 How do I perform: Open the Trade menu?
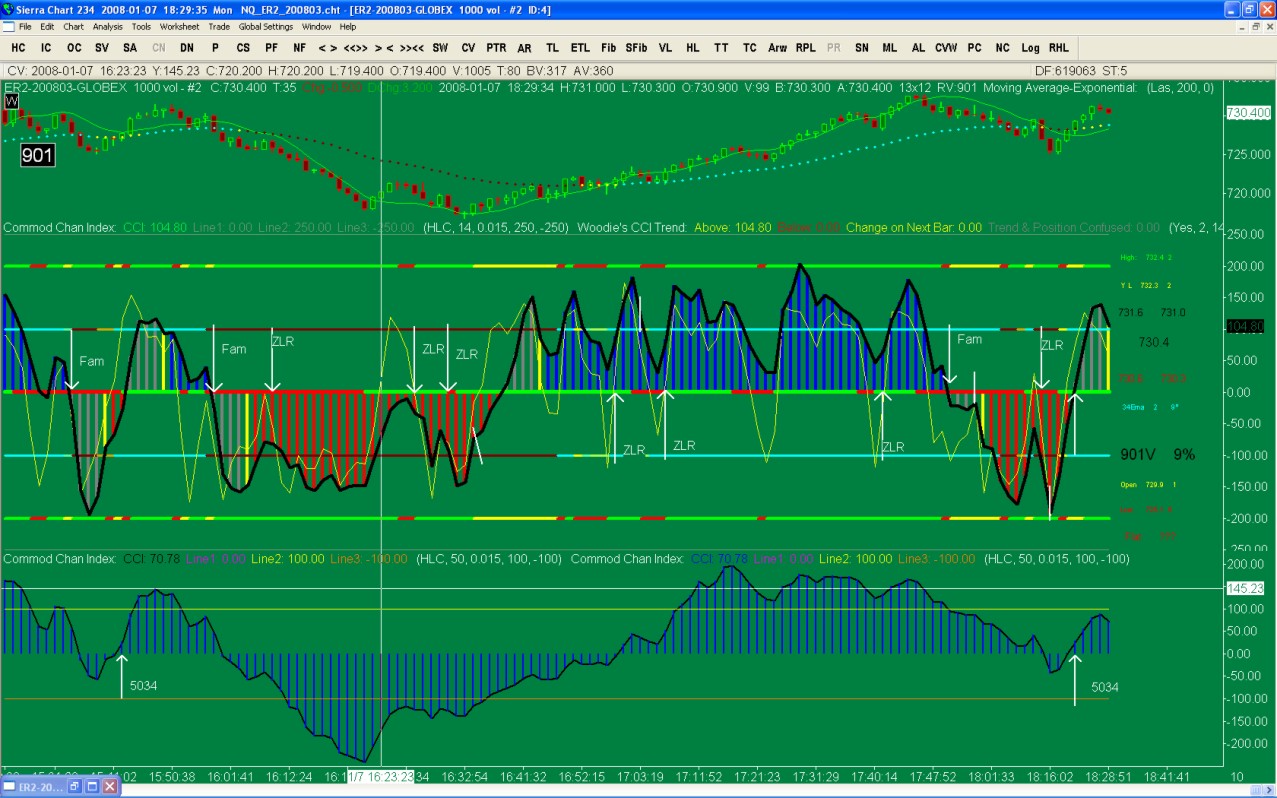click(x=219, y=27)
